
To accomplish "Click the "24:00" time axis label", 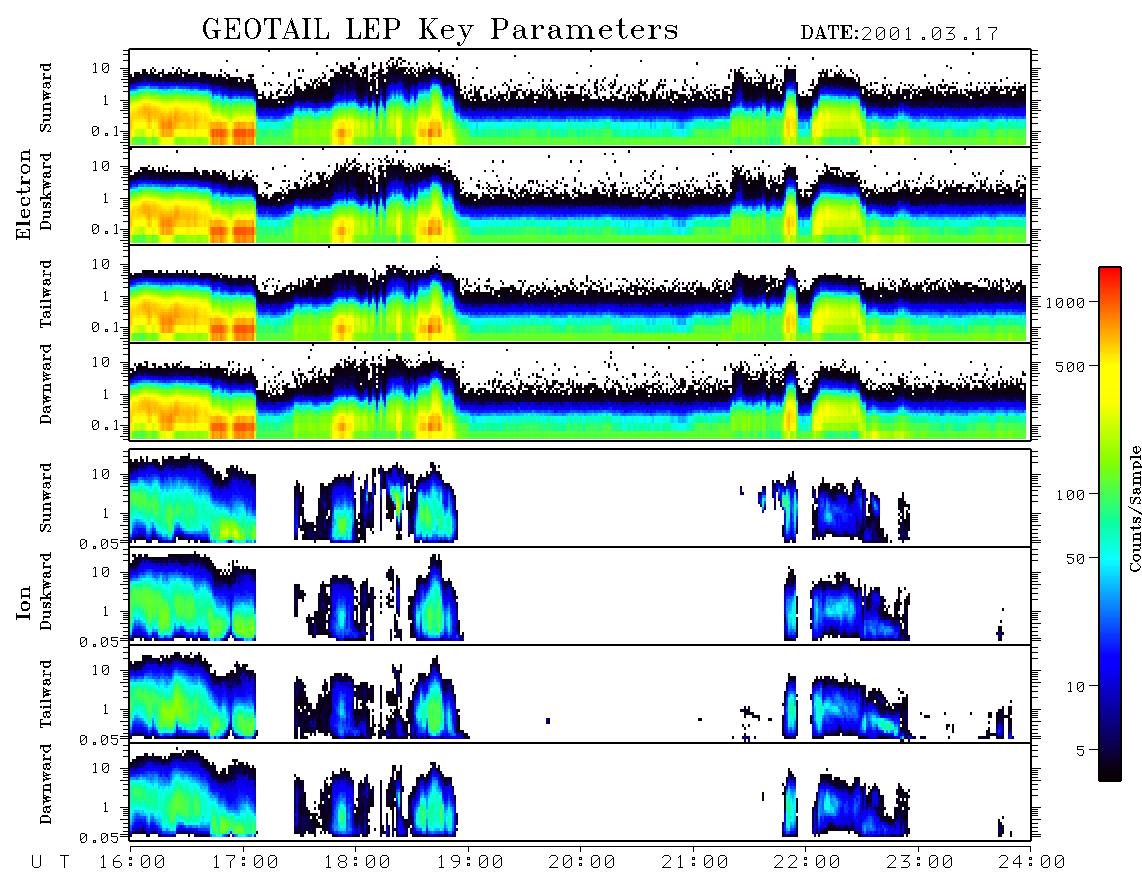I will coord(1032,862).
